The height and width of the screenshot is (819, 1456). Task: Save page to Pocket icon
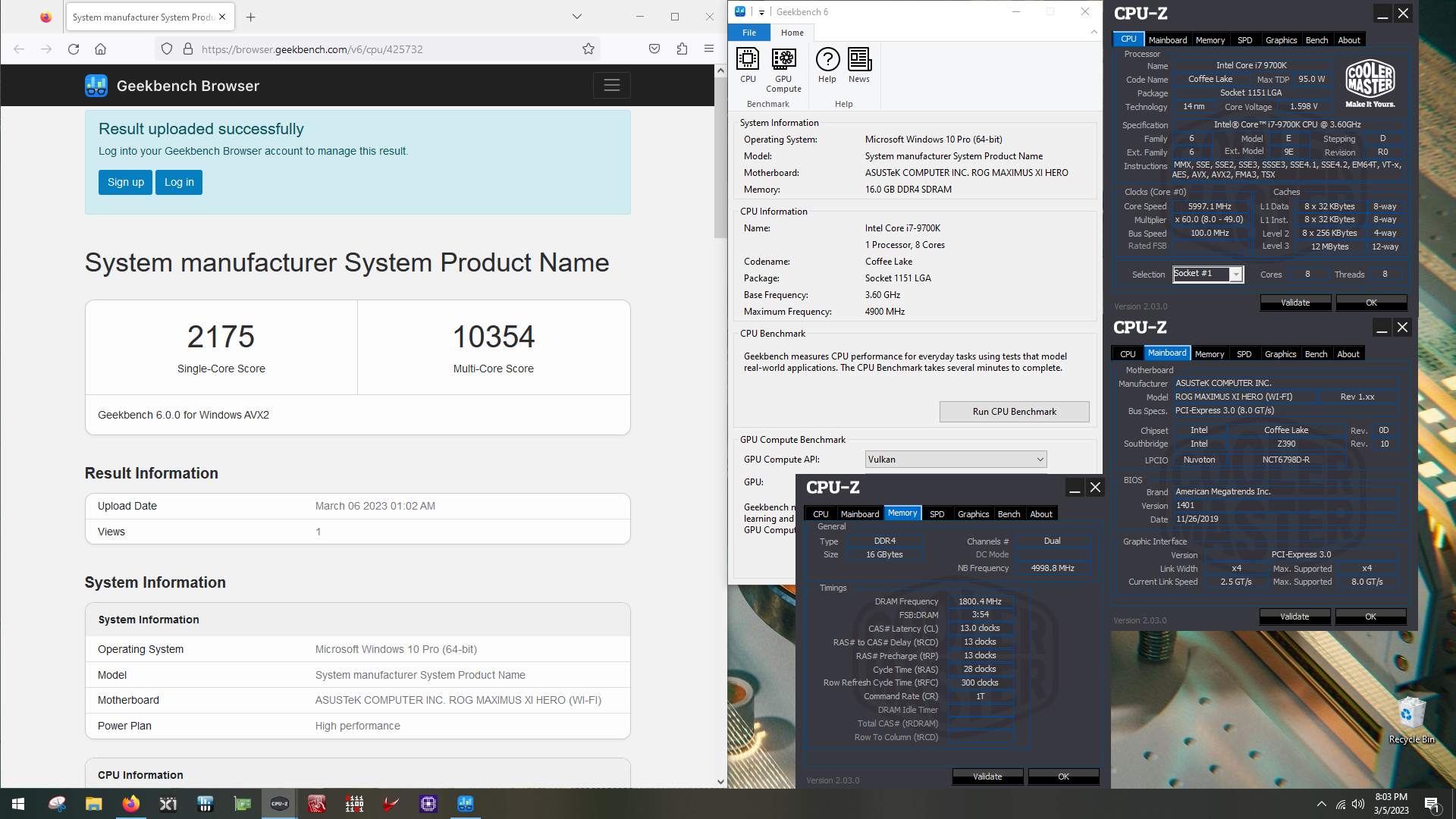654,49
